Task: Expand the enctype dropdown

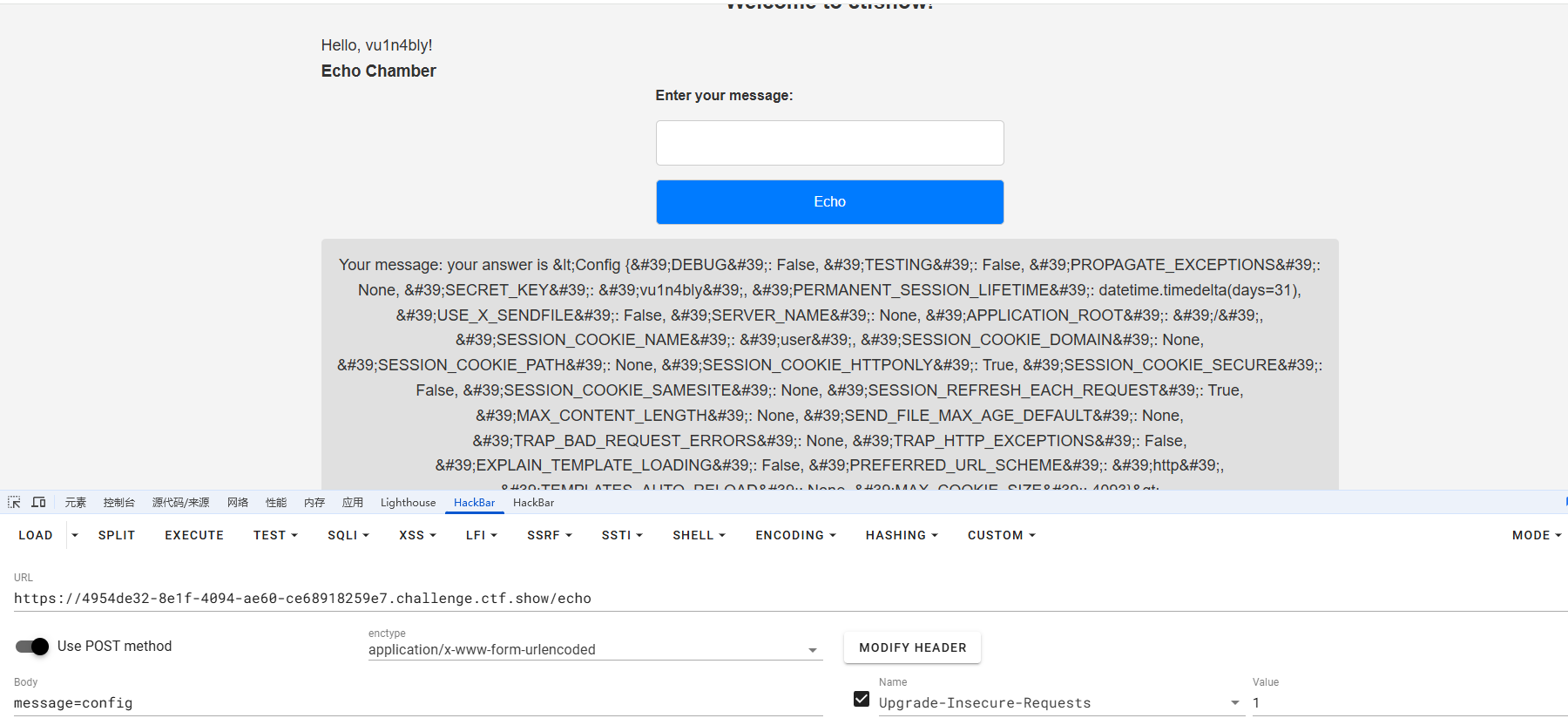Action: coord(812,650)
